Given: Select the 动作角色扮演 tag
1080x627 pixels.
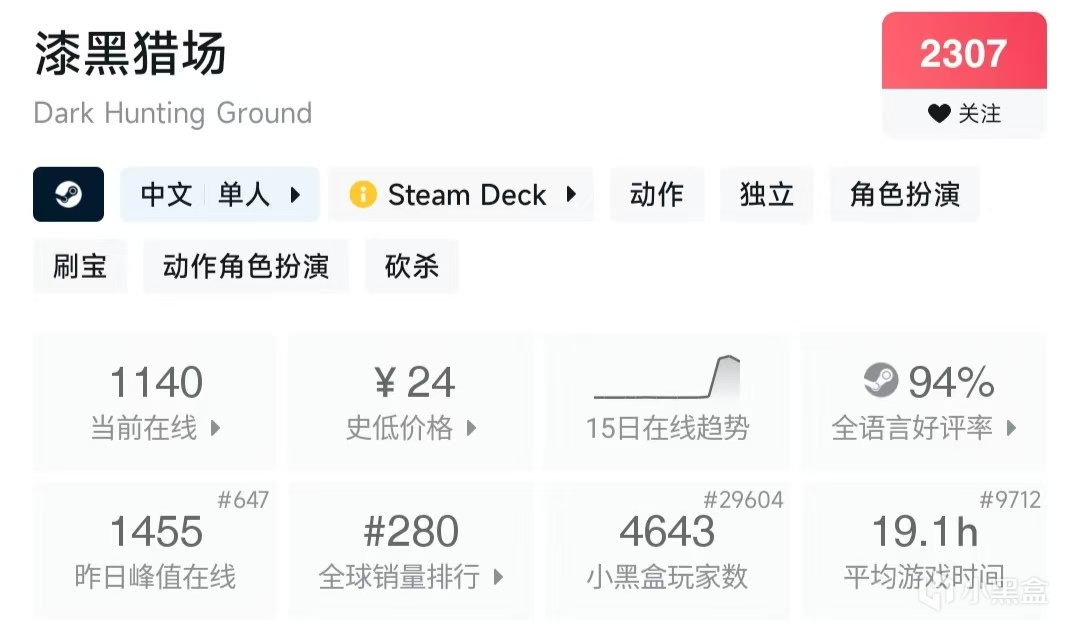Looking at the screenshot, I should pyautogui.click(x=246, y=266).
